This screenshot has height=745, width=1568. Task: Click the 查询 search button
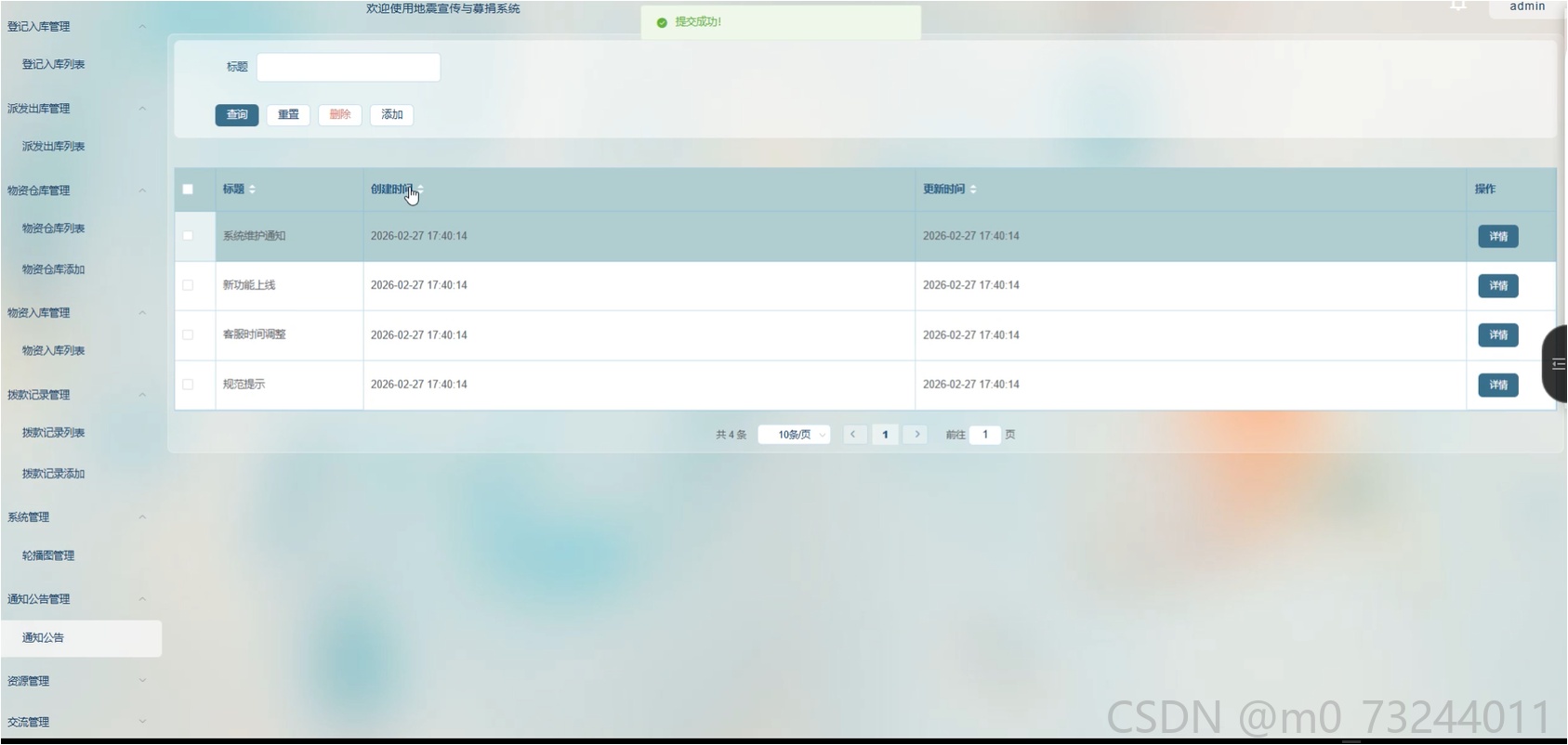point(237,114)
